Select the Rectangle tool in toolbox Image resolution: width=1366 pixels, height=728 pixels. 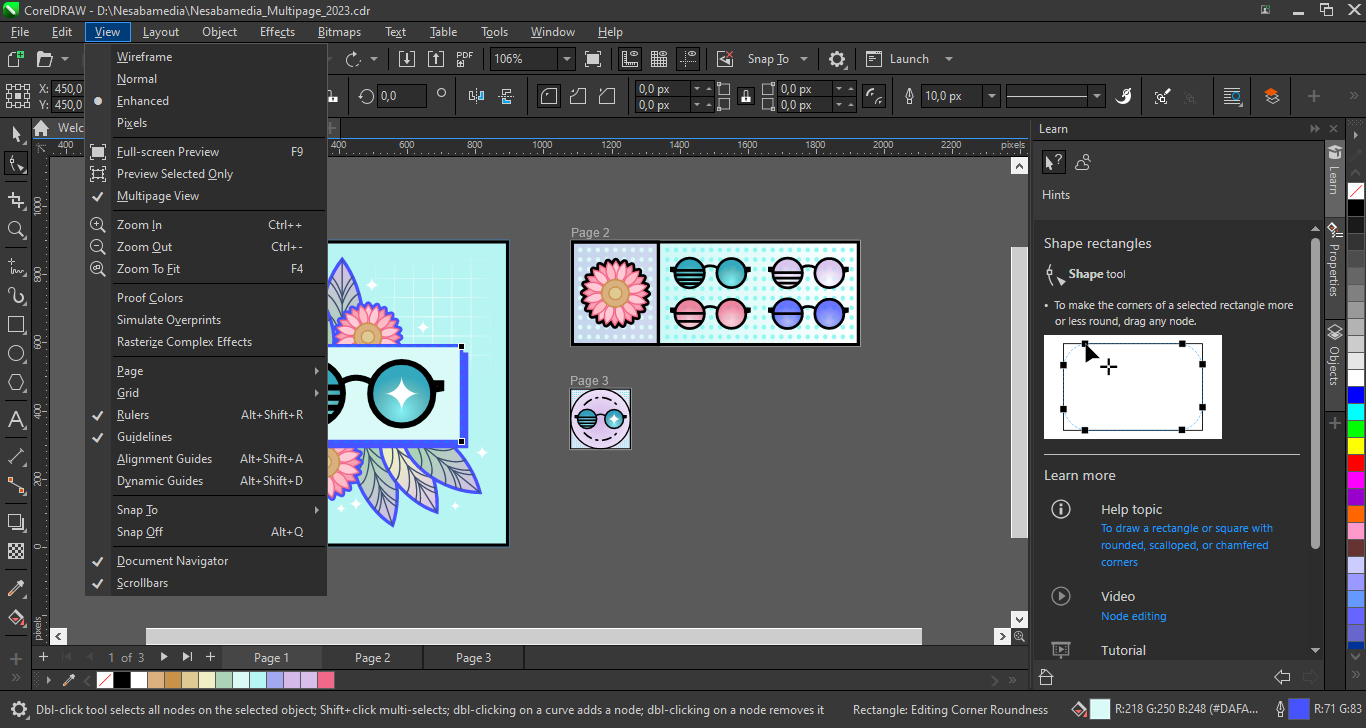pyautogui.click(x=16, y=325)
